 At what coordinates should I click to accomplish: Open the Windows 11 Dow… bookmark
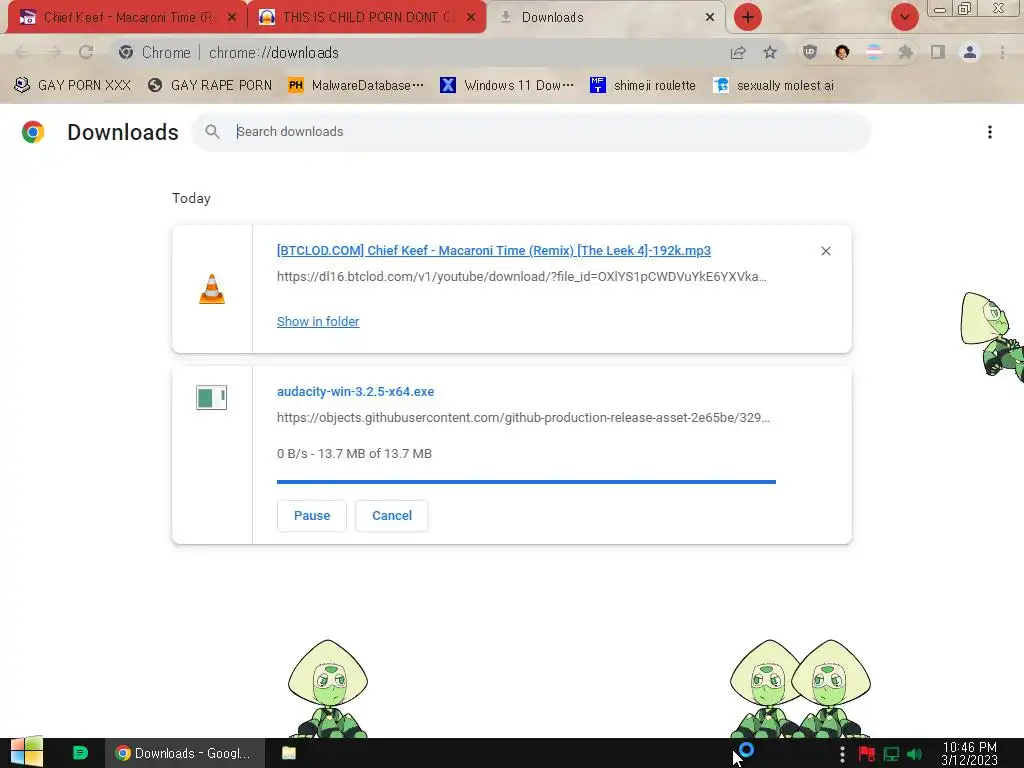(x=507, y=85)
